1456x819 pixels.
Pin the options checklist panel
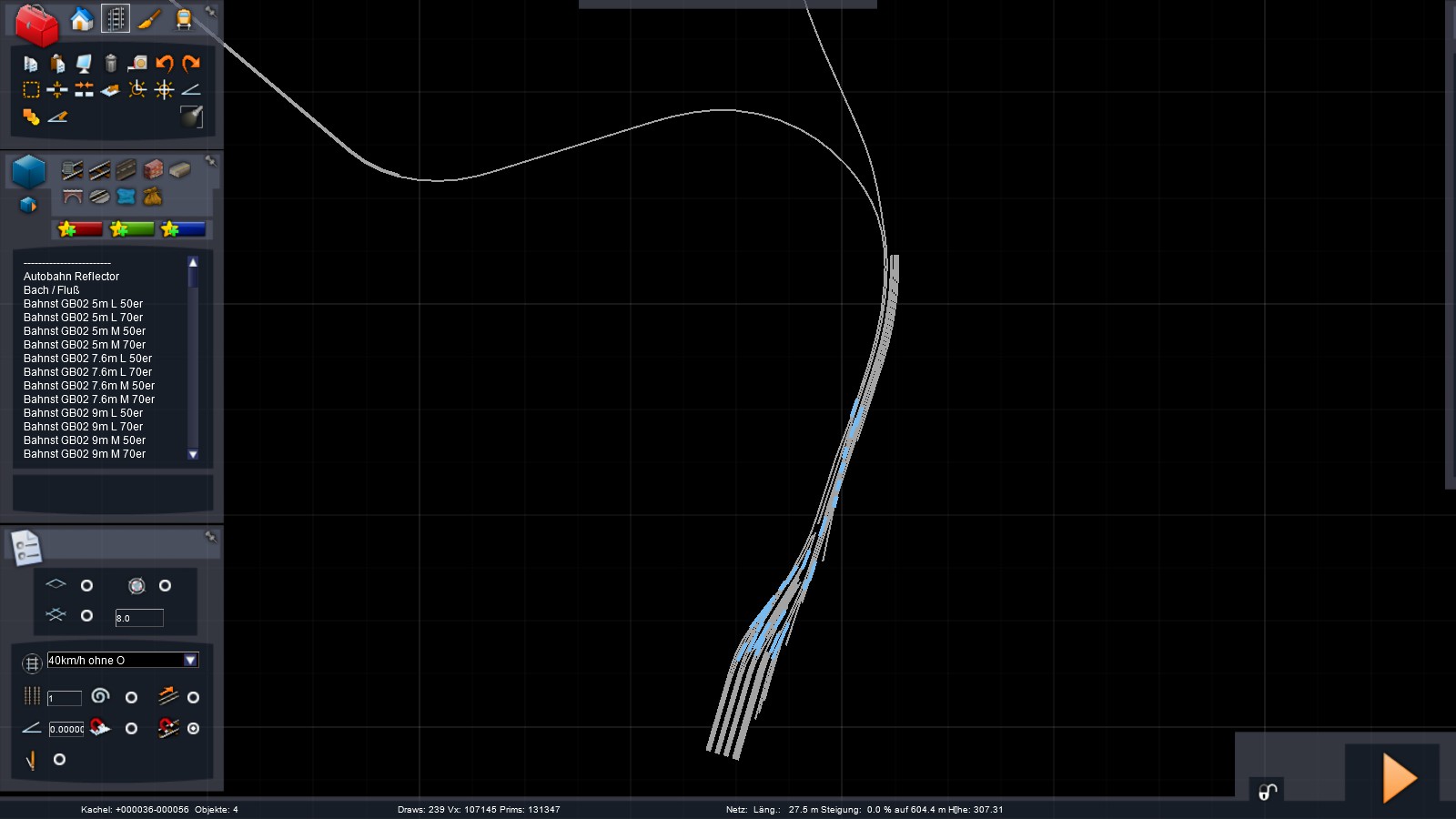tap(211, 537)
